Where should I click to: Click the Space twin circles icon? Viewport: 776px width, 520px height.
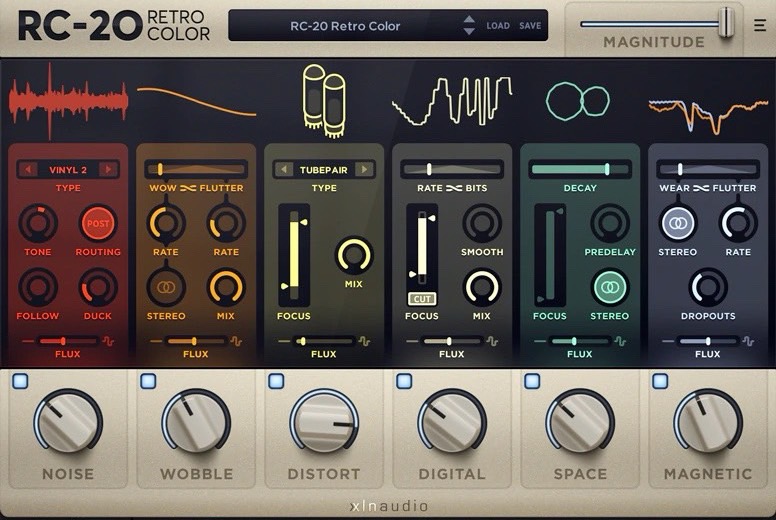578,101
